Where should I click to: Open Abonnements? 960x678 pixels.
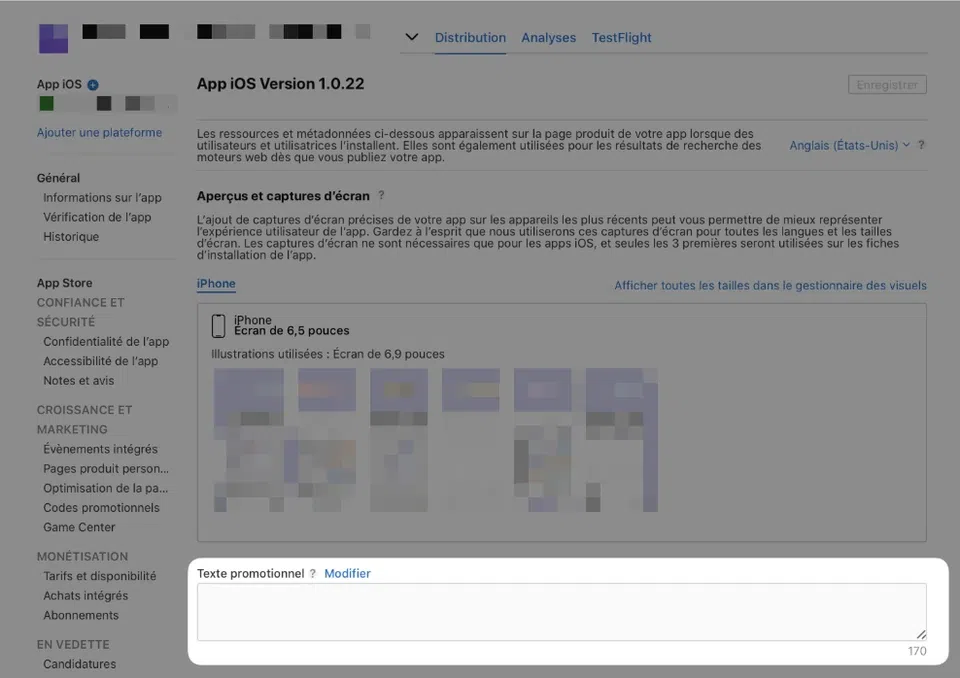(x=81, y=616)
